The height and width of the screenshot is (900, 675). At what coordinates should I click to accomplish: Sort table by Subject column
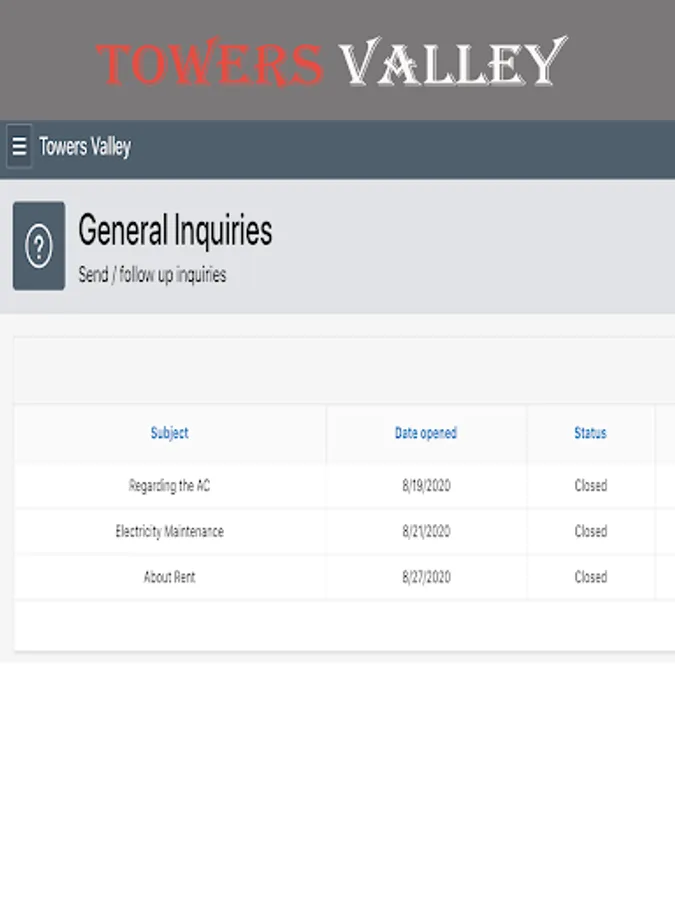[169, 433]
